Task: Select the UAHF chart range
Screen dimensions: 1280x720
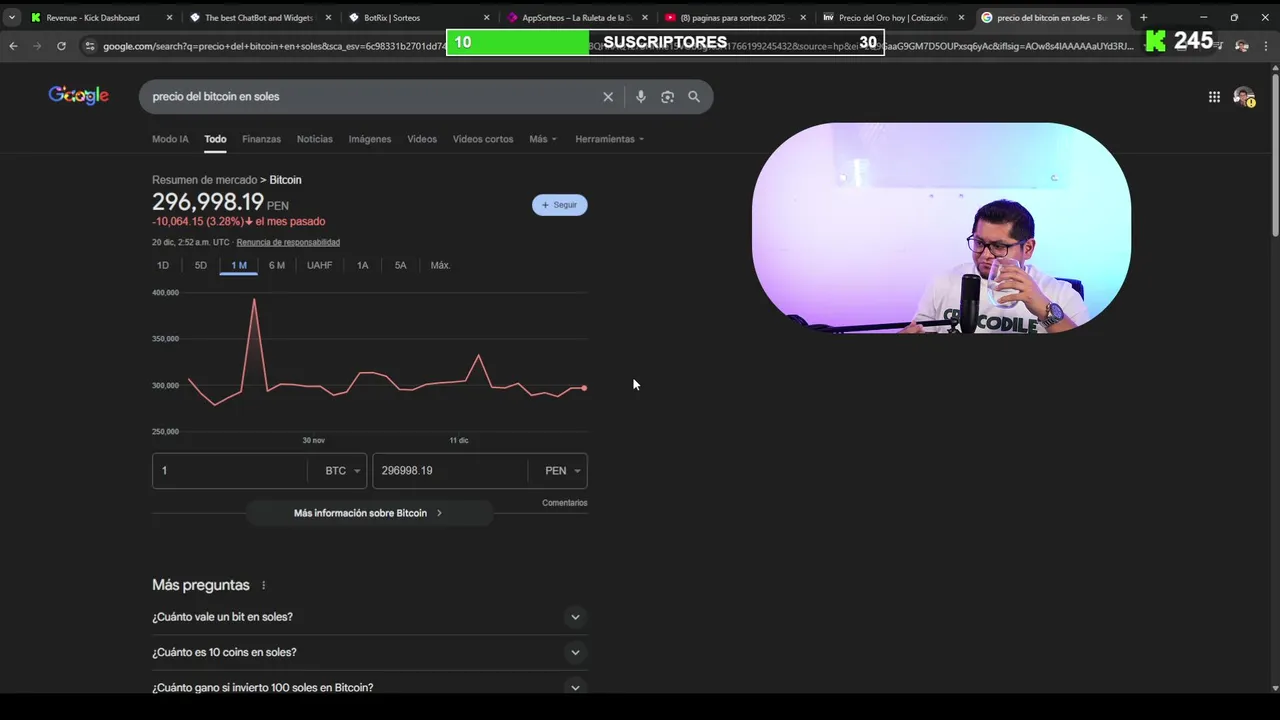Action: [320, 265]
